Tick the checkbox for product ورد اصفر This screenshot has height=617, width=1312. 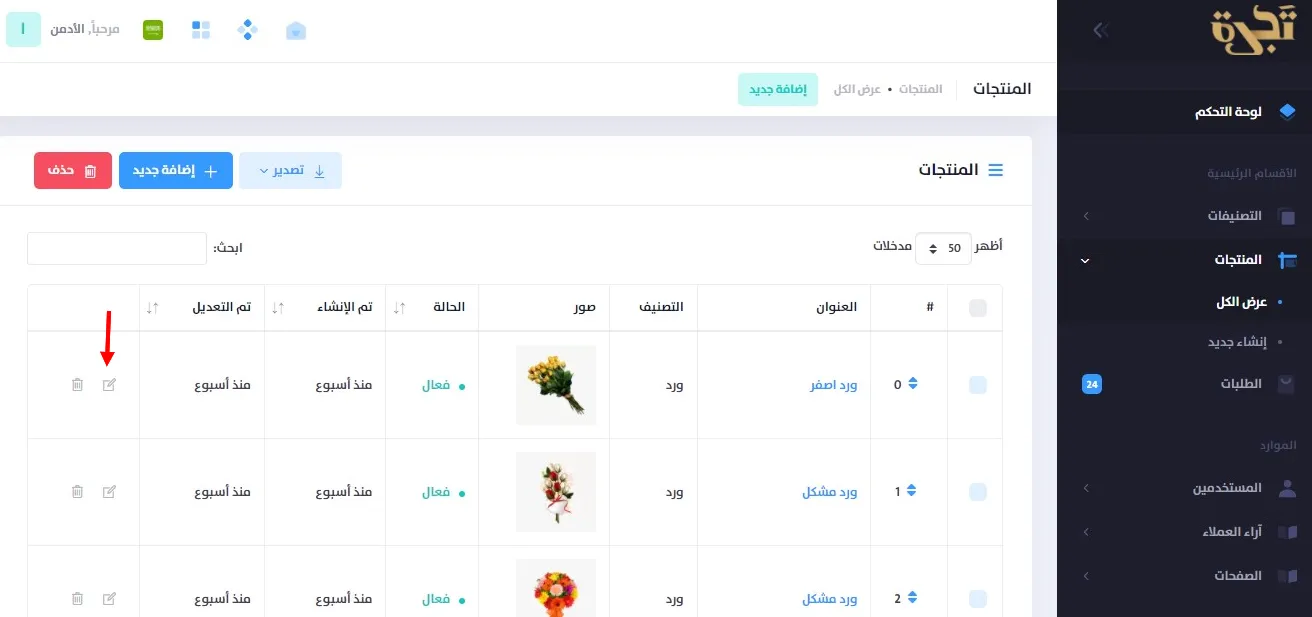[977, 383]
